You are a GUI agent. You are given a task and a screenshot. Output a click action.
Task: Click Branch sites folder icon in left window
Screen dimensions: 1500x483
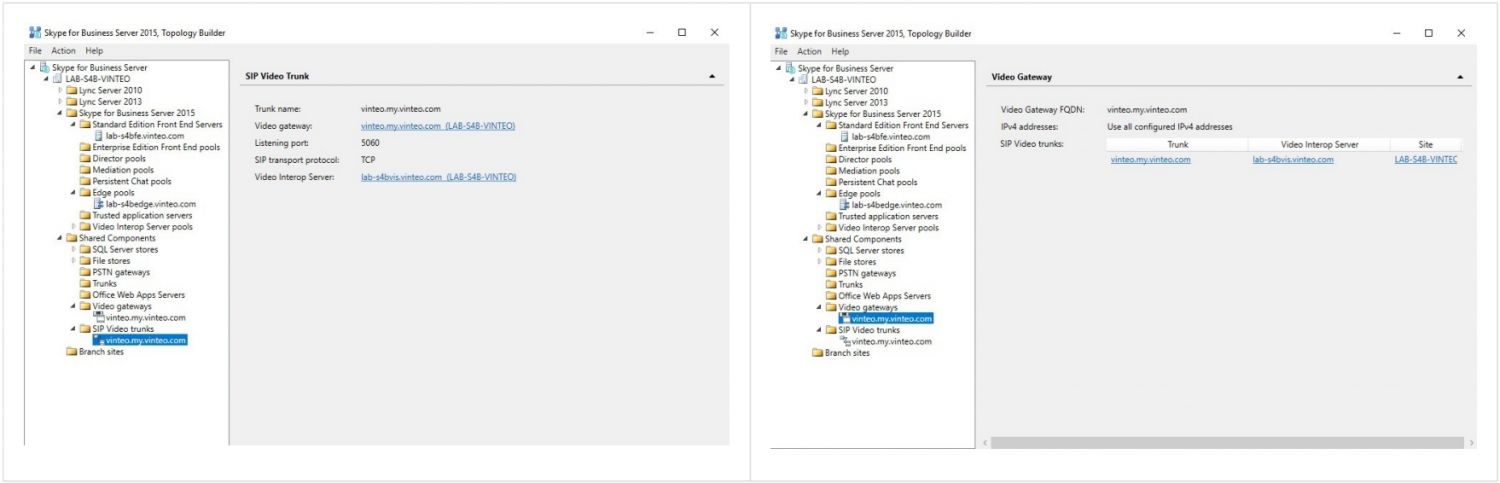pyautogui.click(x=72, y=352)
